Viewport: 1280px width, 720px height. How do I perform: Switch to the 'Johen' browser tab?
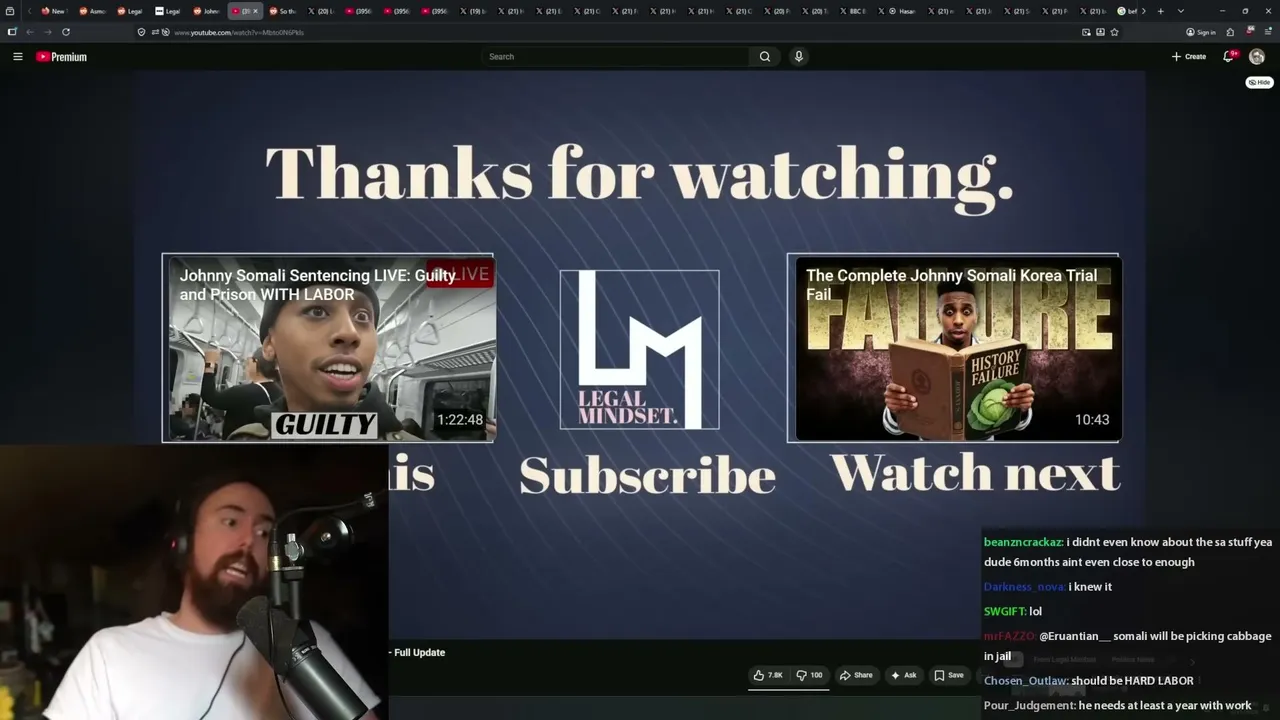click(206, 11)
